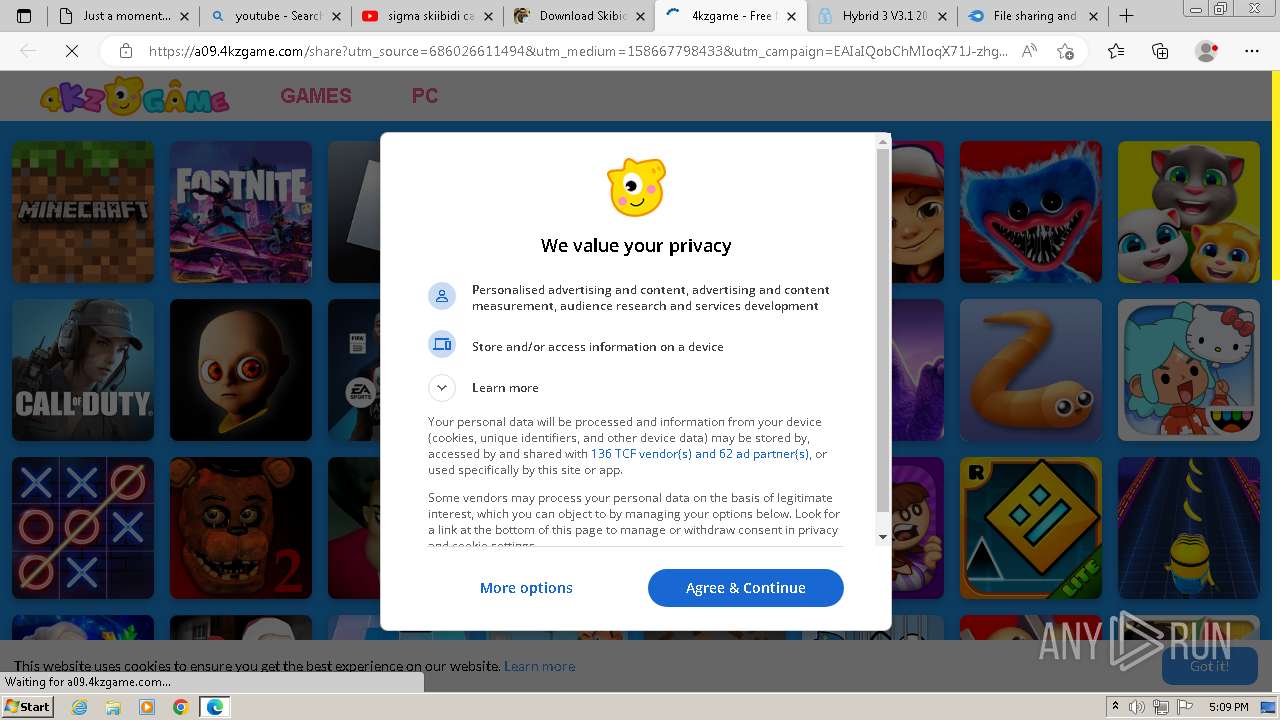The width and height of the screenshot is (1280, 720).
Task: Toggle Read aloud icon in address bar
Action: coord(1029,51)
